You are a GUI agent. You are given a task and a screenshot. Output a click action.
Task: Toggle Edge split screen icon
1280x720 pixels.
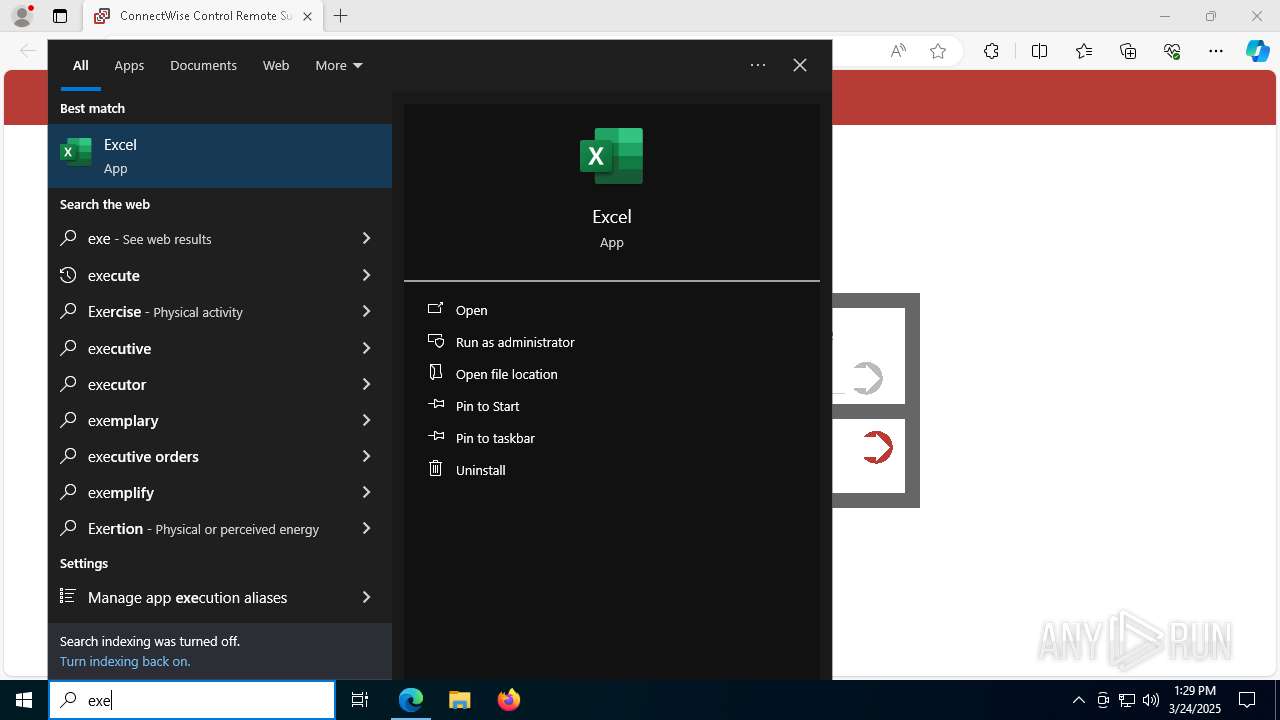(1039, 51)
